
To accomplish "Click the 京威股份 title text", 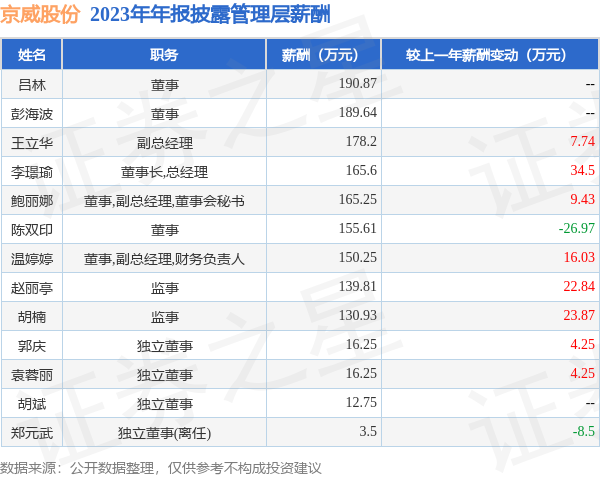I will tap(40, 15).
